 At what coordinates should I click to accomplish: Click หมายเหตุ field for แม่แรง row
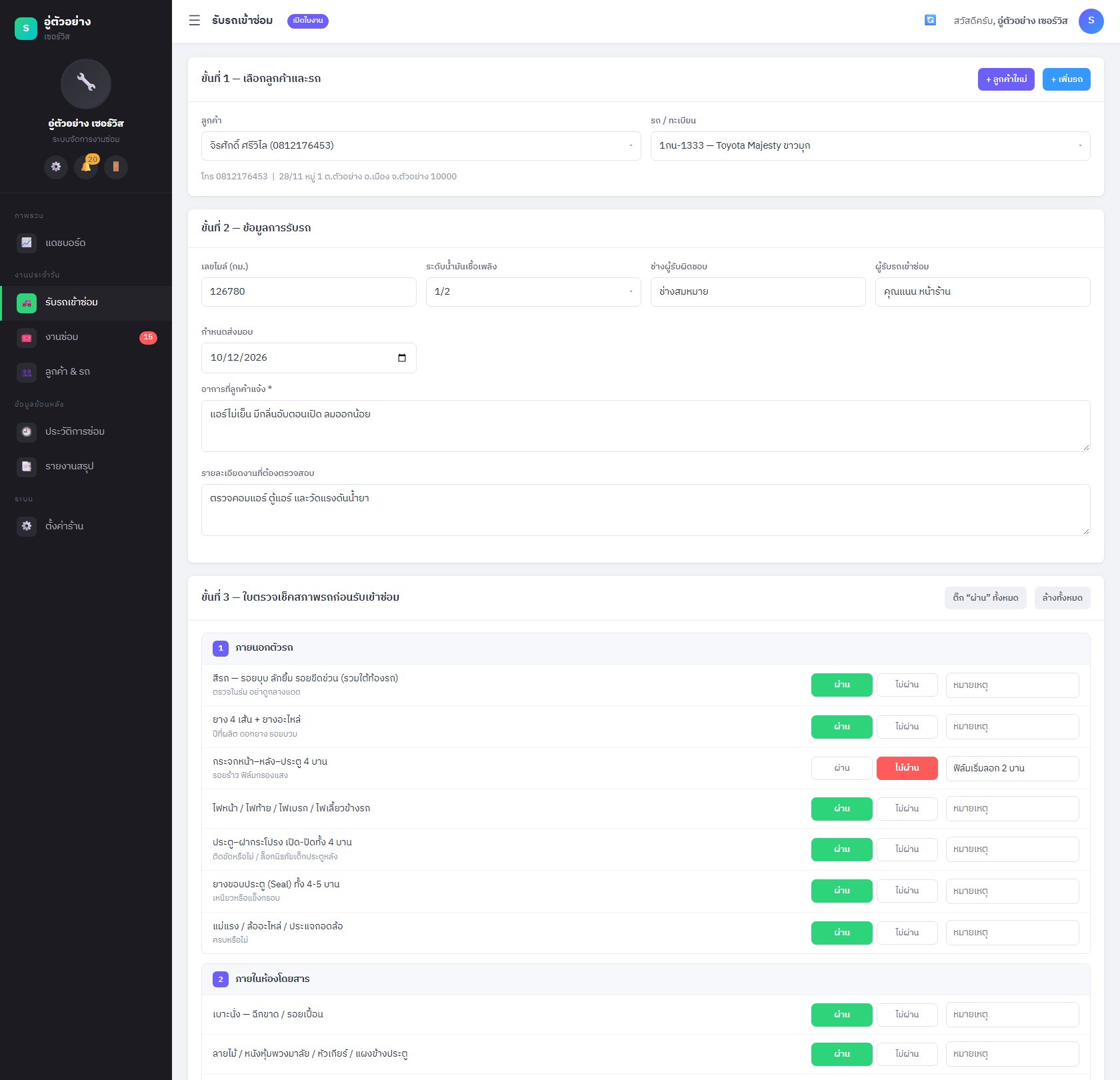click(x=1012, y=933)
